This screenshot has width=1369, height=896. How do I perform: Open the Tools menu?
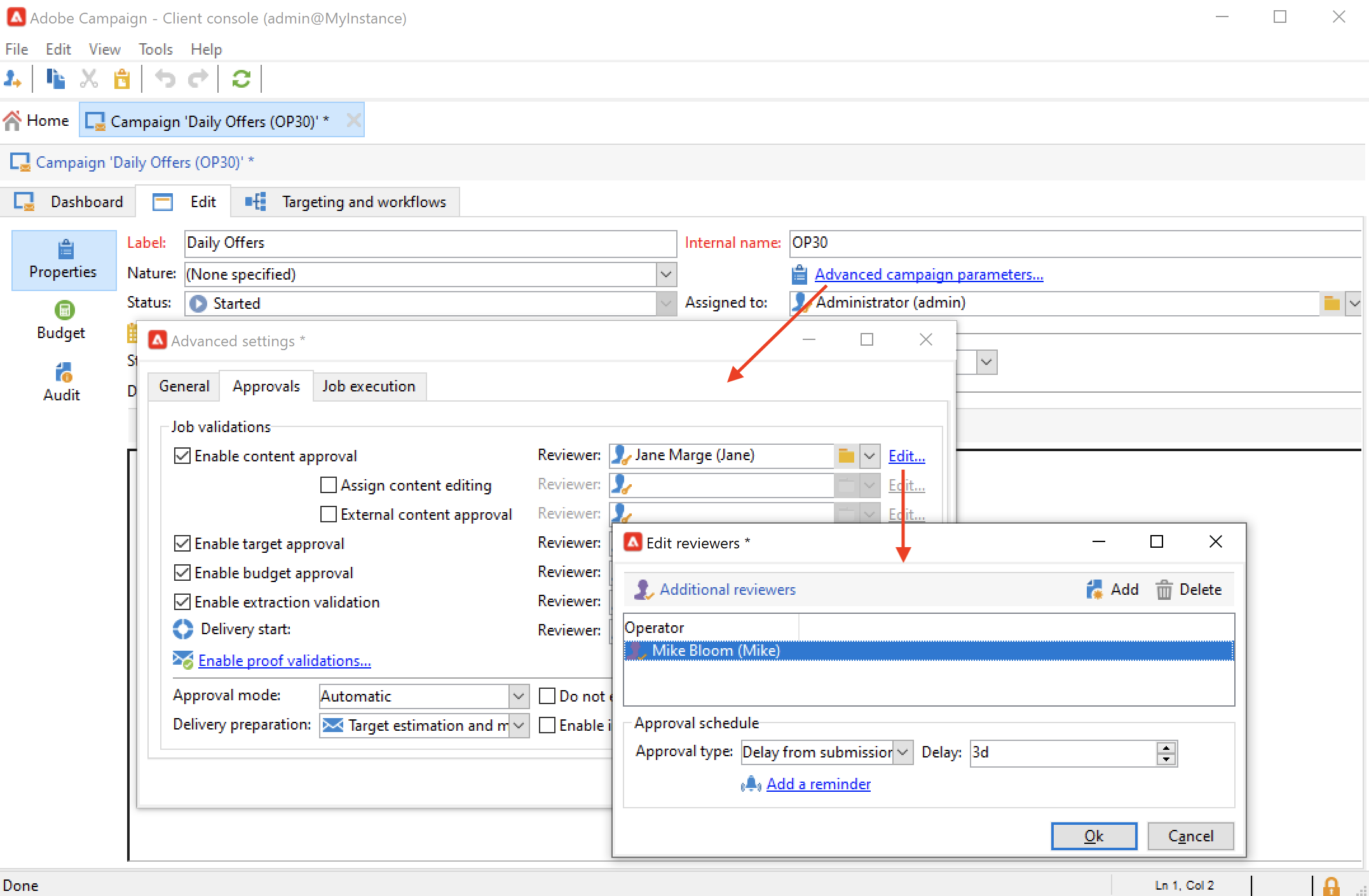[x=155, y=50]
